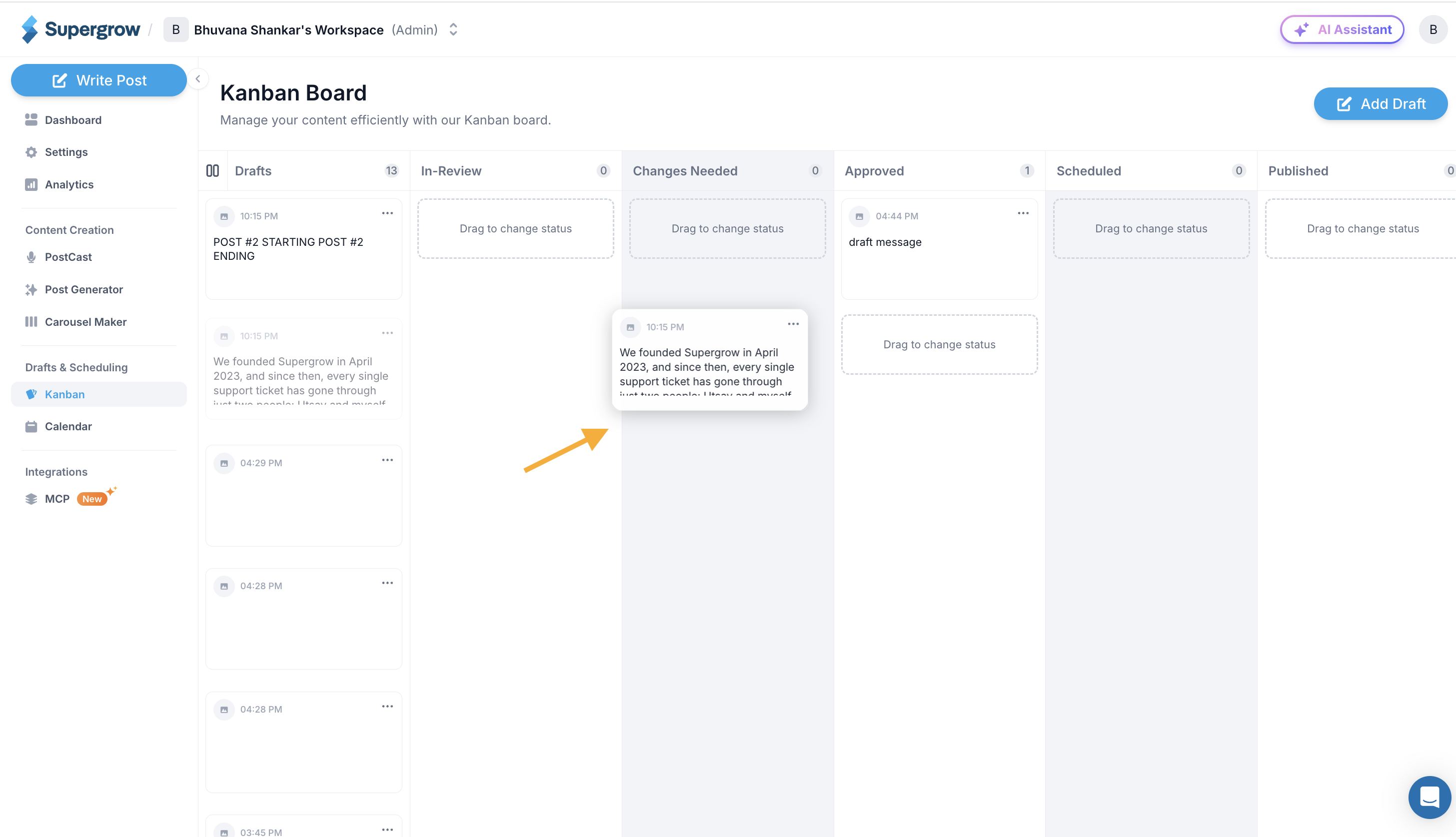Open the user avatar B menu
Image resolution: width=1456 pixels, height=837 pixels.
click(1433, 29)
